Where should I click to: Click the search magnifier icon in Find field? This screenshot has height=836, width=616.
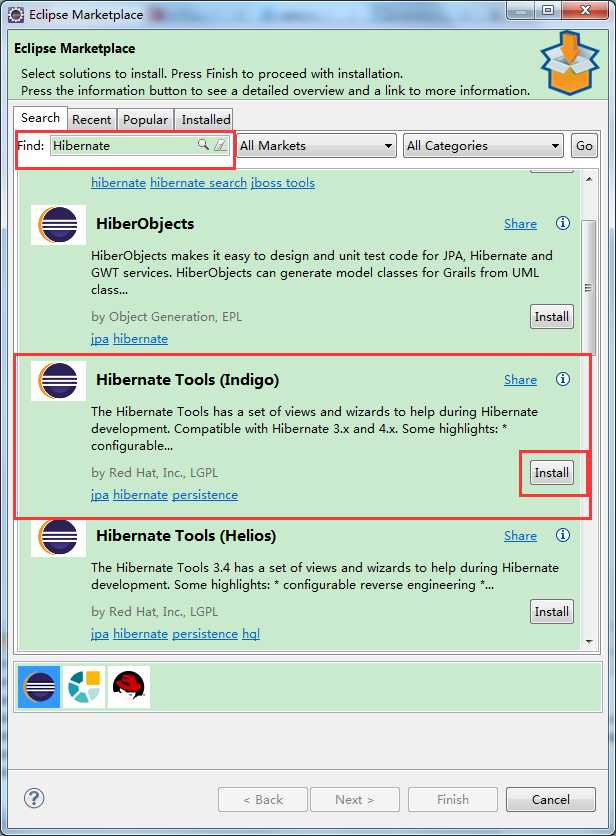203,144
